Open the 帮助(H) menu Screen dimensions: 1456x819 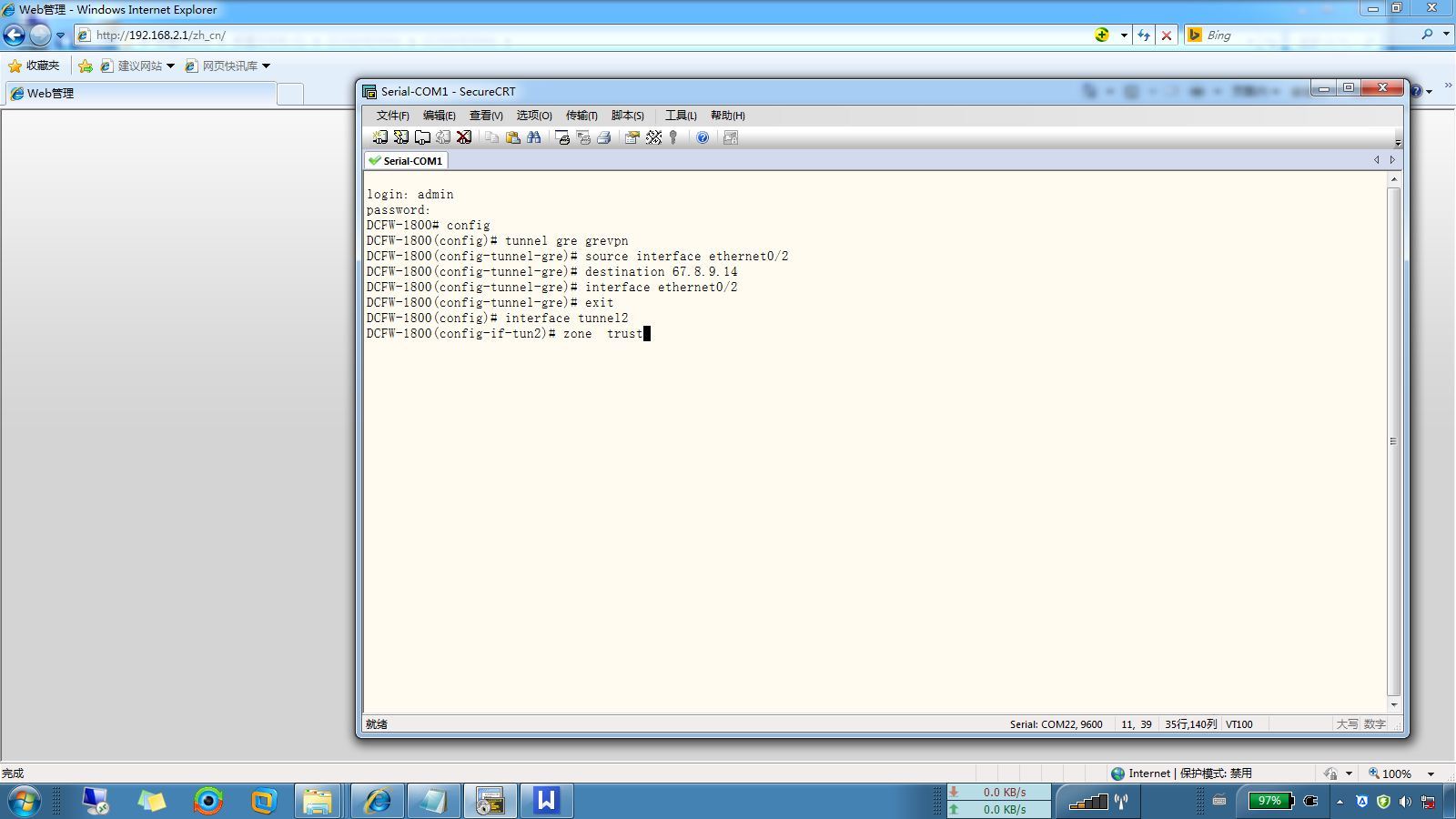pyautogui.click(x=728, y=116)
